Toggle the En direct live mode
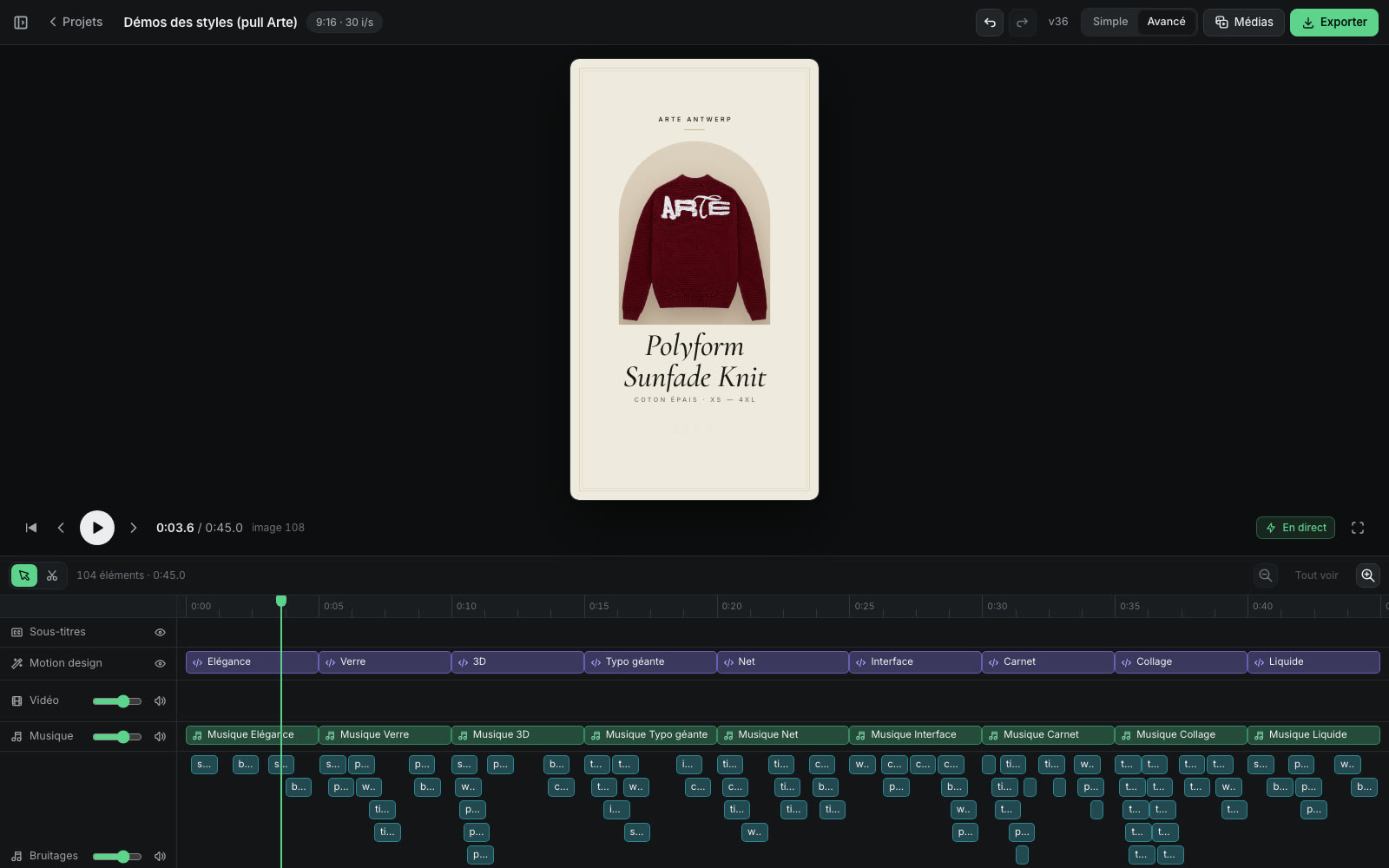This screenshot has height=868, width=1389. pos(1295,528)
